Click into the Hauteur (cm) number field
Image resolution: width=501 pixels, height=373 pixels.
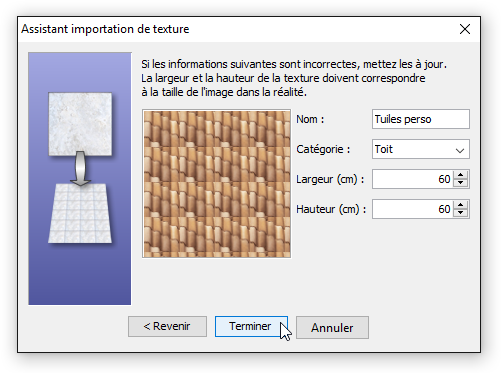pos(413,209)
